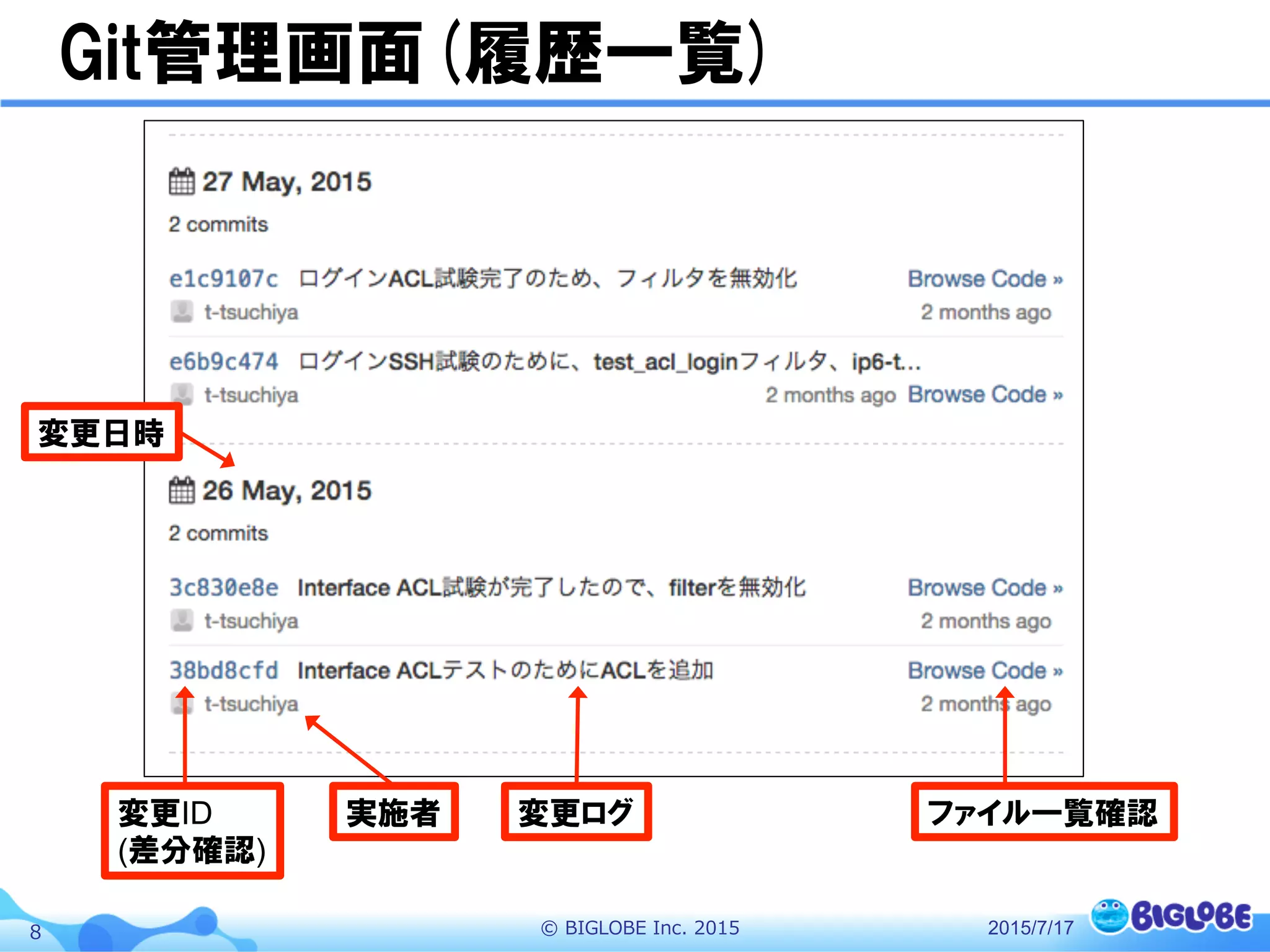The width and height of the screenshot is (1270, 952).
Task: Click the slide page number 8
Action: (35, 932)
